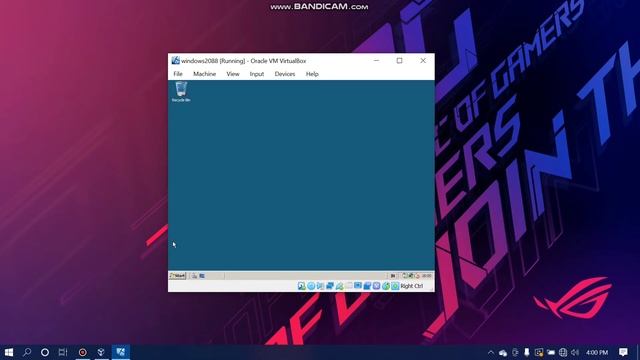Click the OneDrive cloud tray icon
The image size is (640, 360).
503,352
